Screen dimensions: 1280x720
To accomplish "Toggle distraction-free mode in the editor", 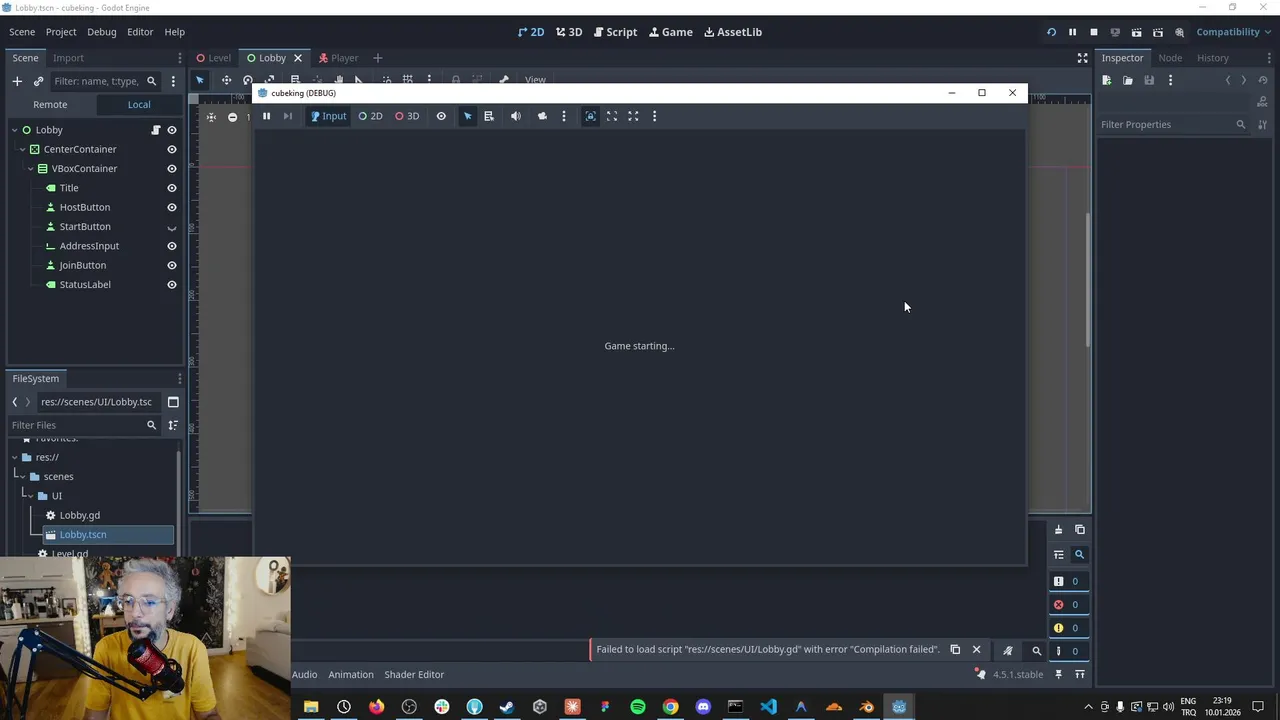I will point(1082,58).
